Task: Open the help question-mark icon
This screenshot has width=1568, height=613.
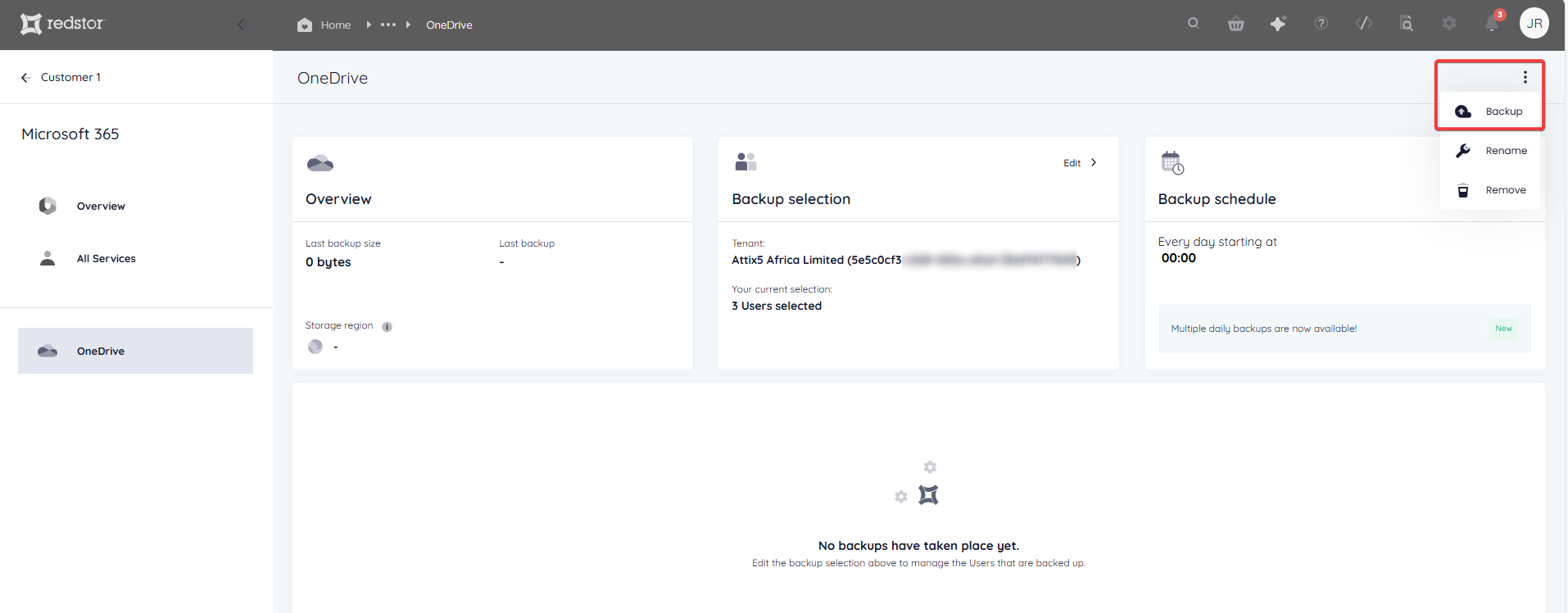Action: coord(1321,24)
